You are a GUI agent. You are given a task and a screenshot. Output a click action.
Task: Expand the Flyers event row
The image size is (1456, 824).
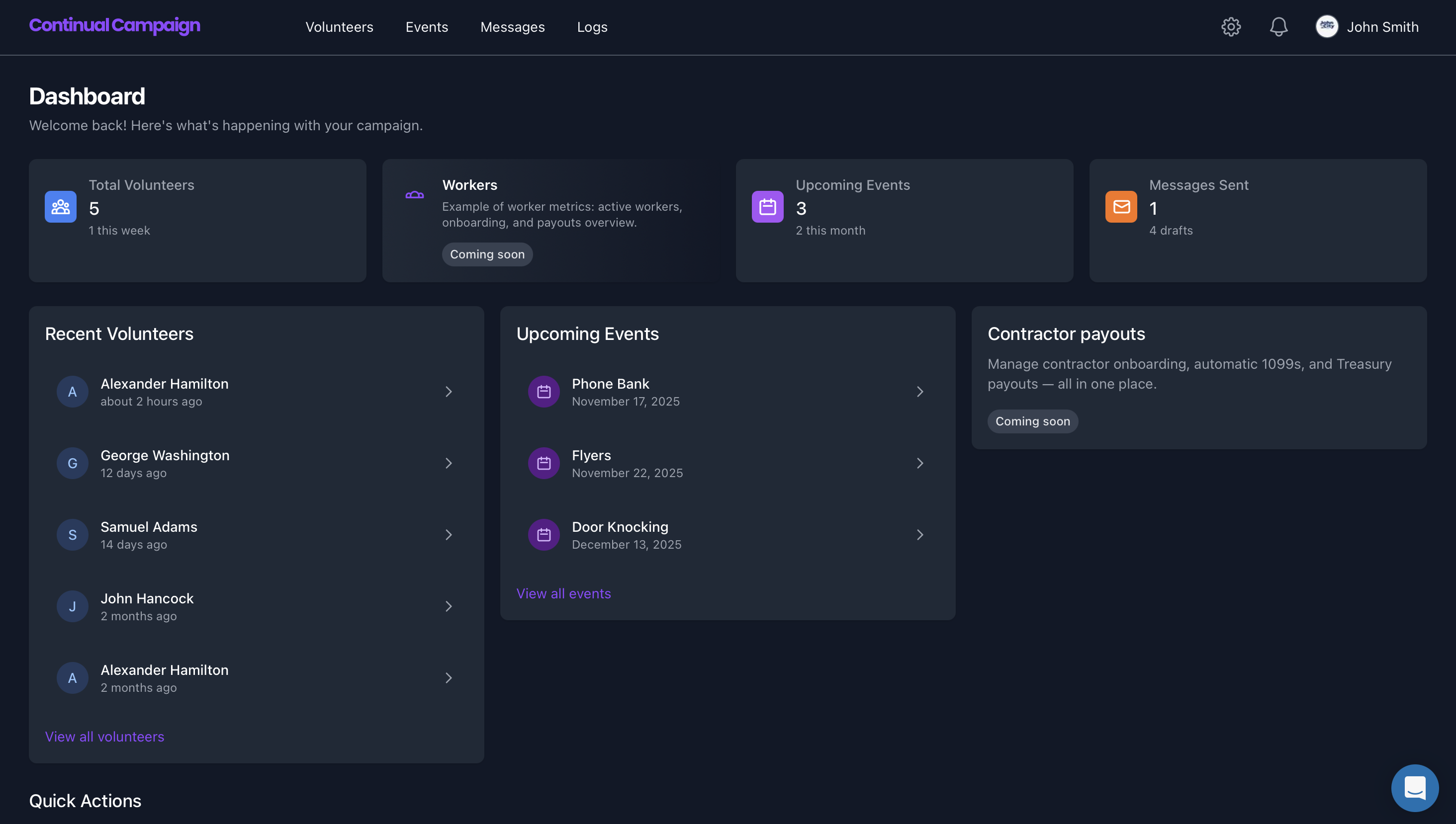pyautogui.click(x=920, y=463)
